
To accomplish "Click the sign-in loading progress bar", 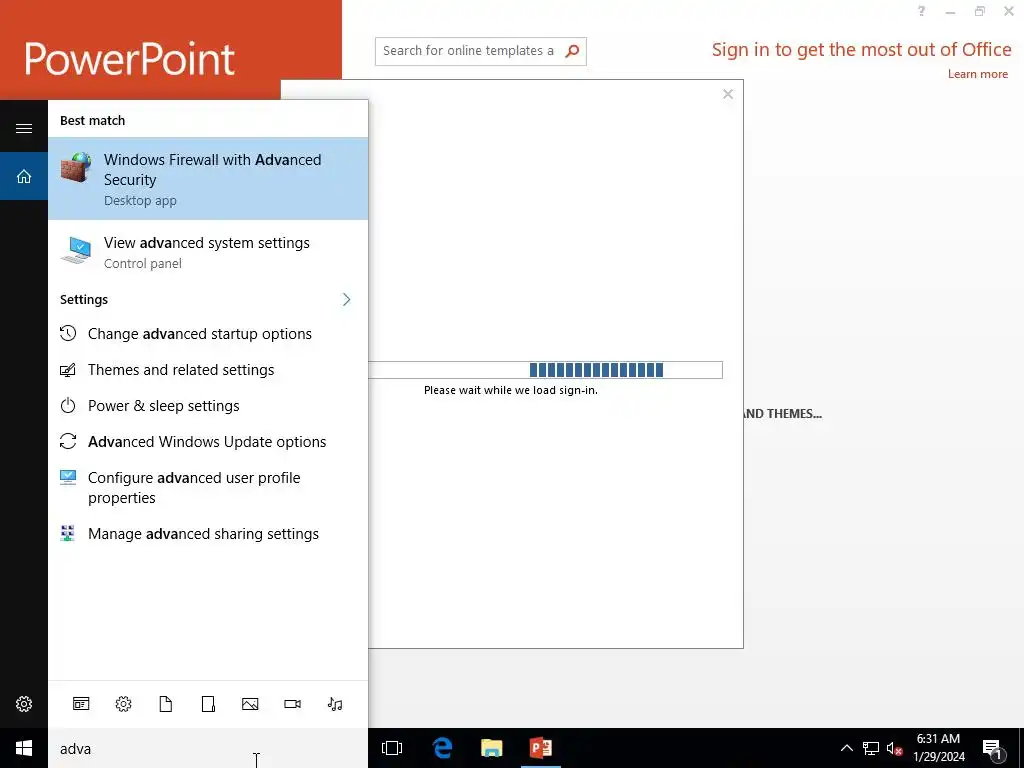I will click(545, 370).
